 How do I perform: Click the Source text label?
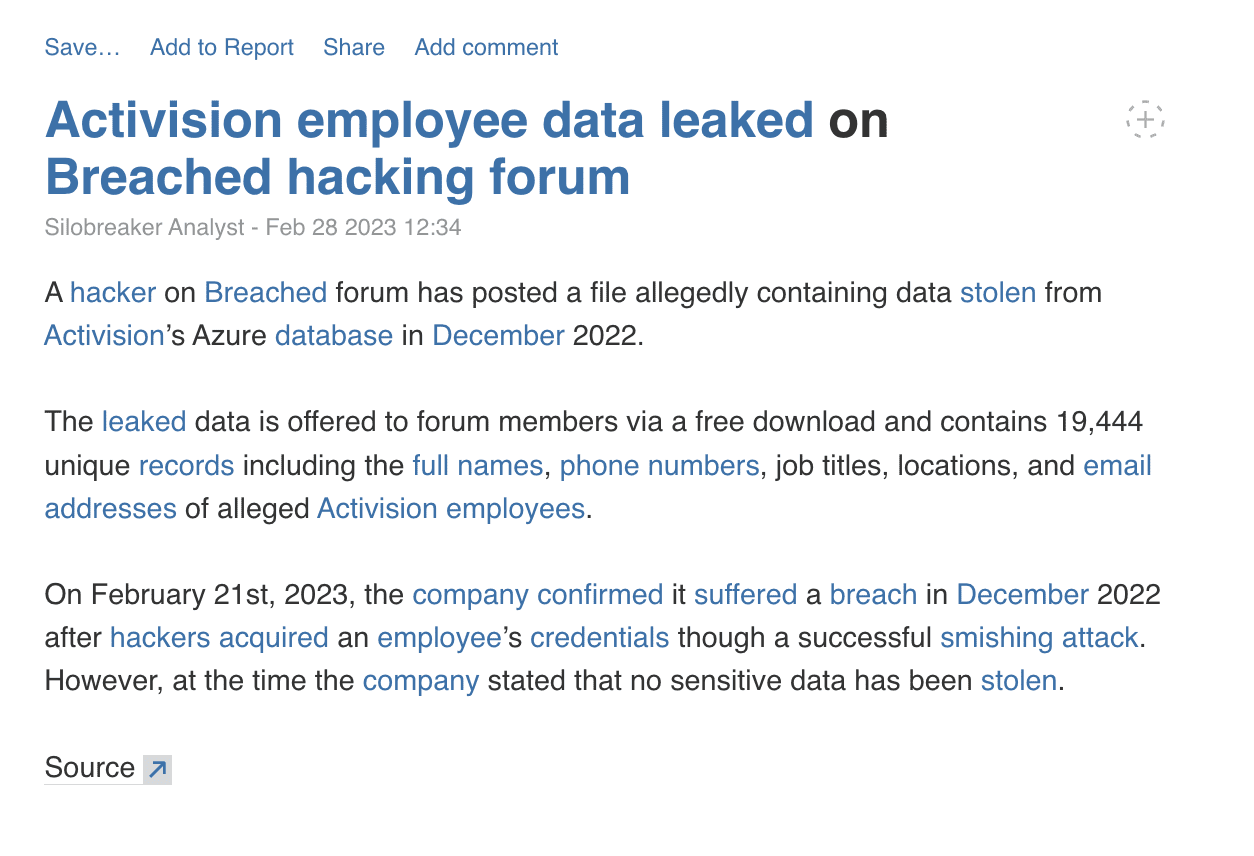coord(90,767)
